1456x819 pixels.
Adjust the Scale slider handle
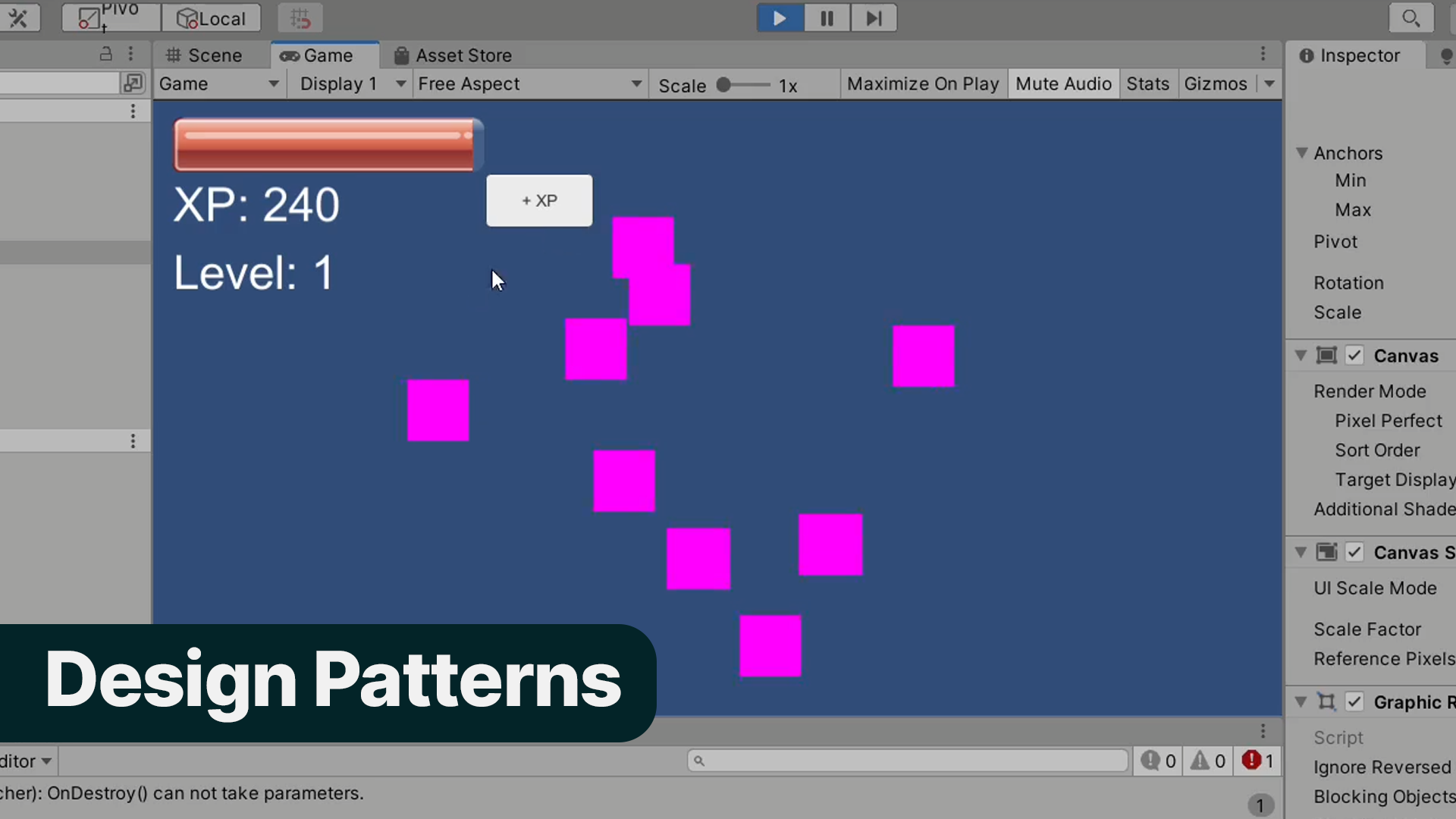pyautogui.click(x=723, y=85)
